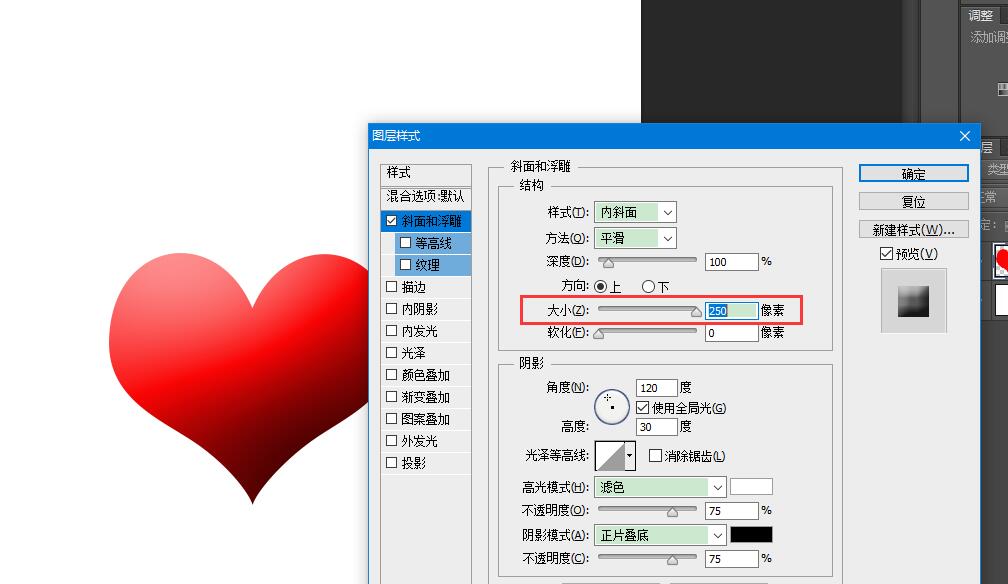Screen dimensions: 1008x584
Task: Open the highlight color swatch next to 滤色
Action: click(751, 486)
